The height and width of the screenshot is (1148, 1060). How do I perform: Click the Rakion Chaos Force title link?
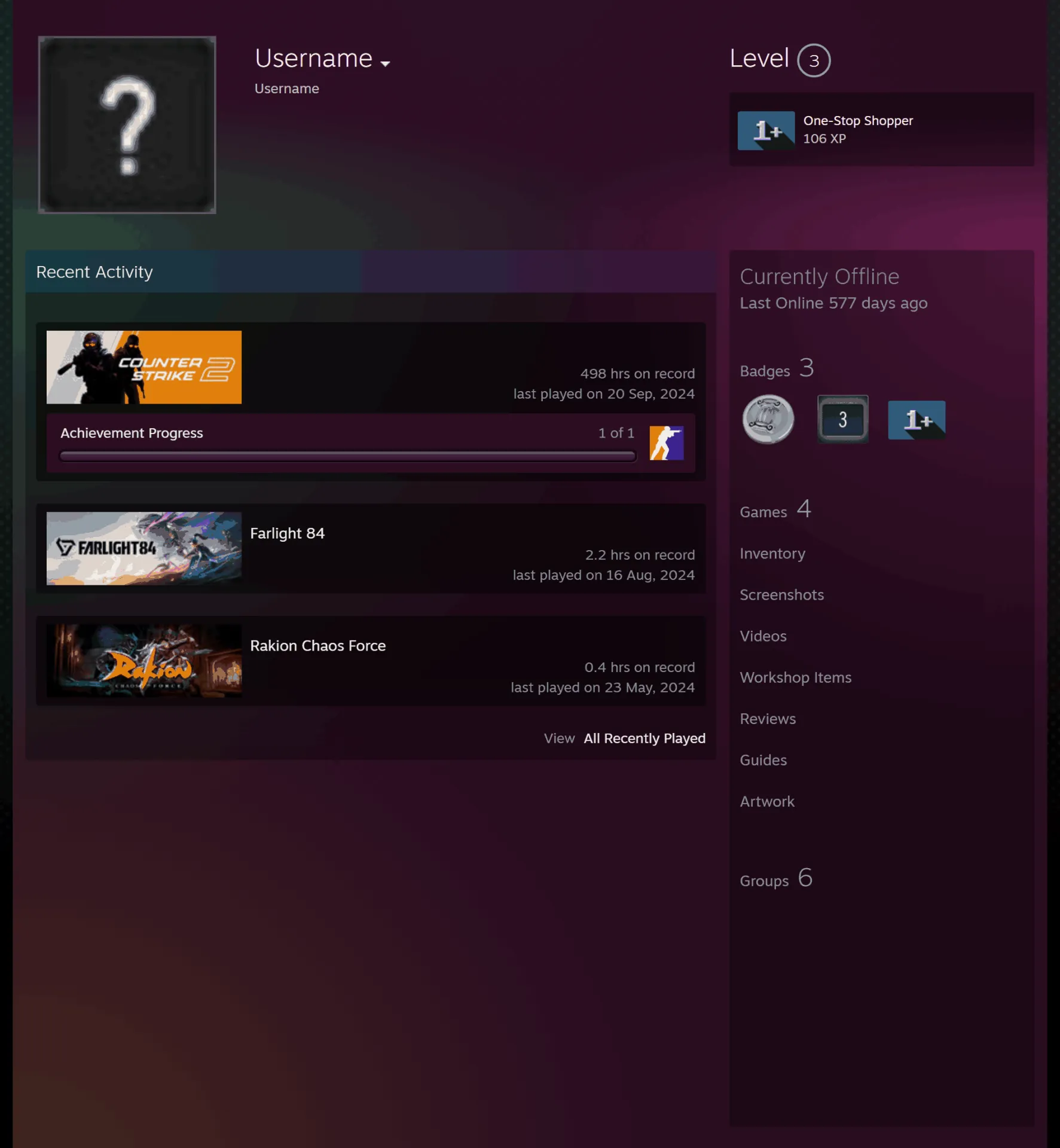pos(317,646)
